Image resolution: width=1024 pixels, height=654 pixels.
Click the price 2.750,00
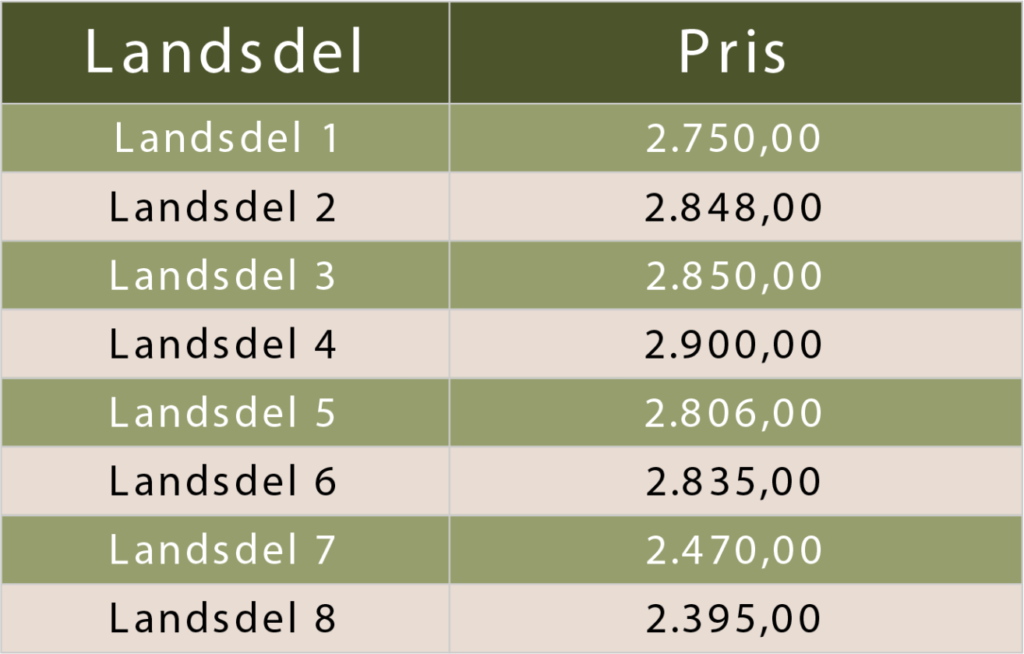[x=733, y=139]
